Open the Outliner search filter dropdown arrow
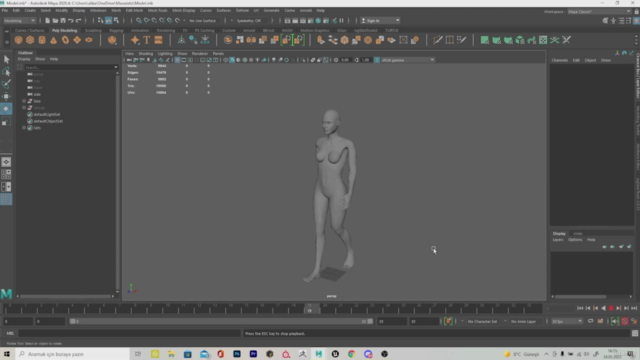 pos(116,67)
